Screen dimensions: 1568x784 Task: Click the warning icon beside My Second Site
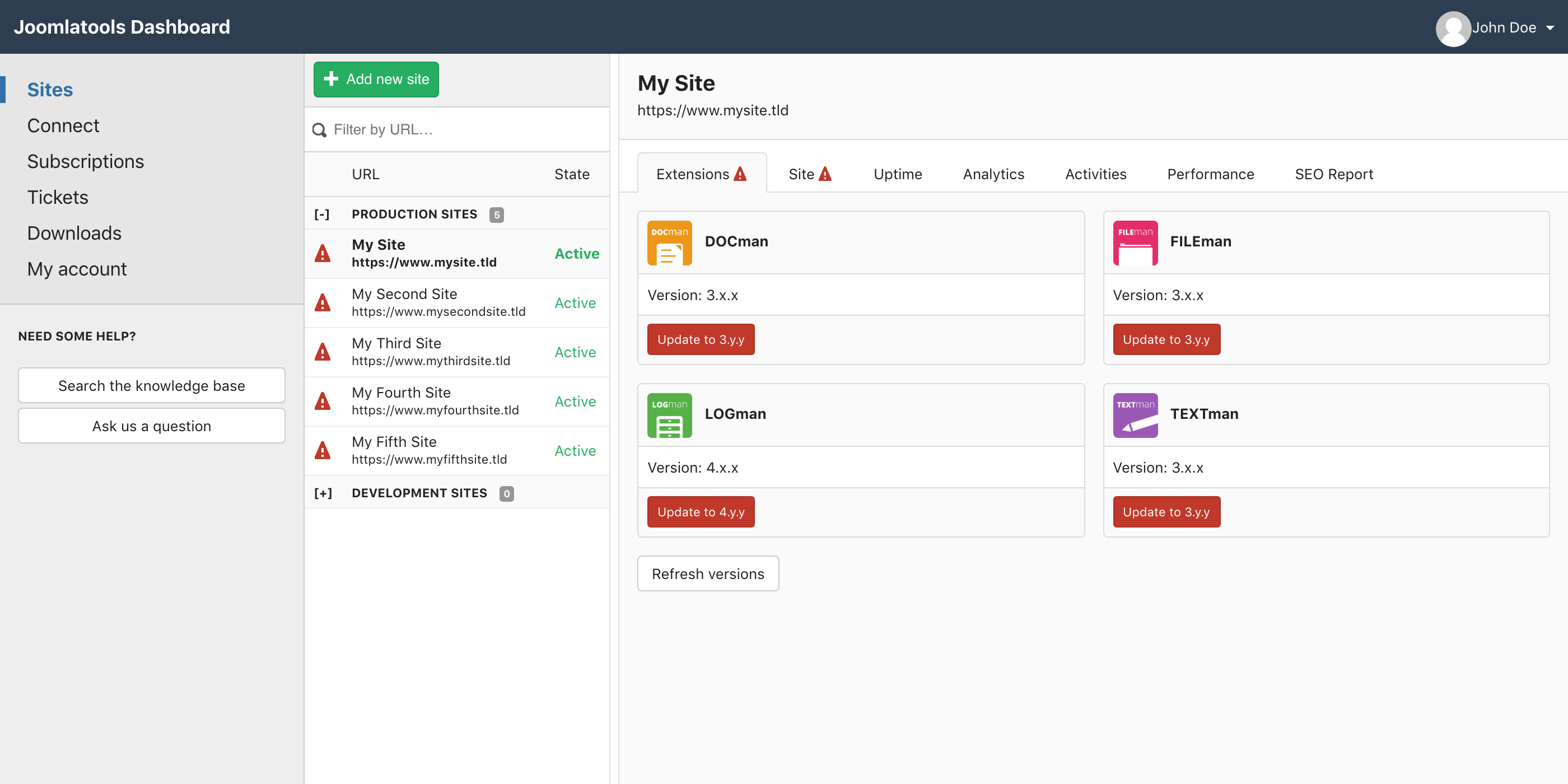[322, 302]
